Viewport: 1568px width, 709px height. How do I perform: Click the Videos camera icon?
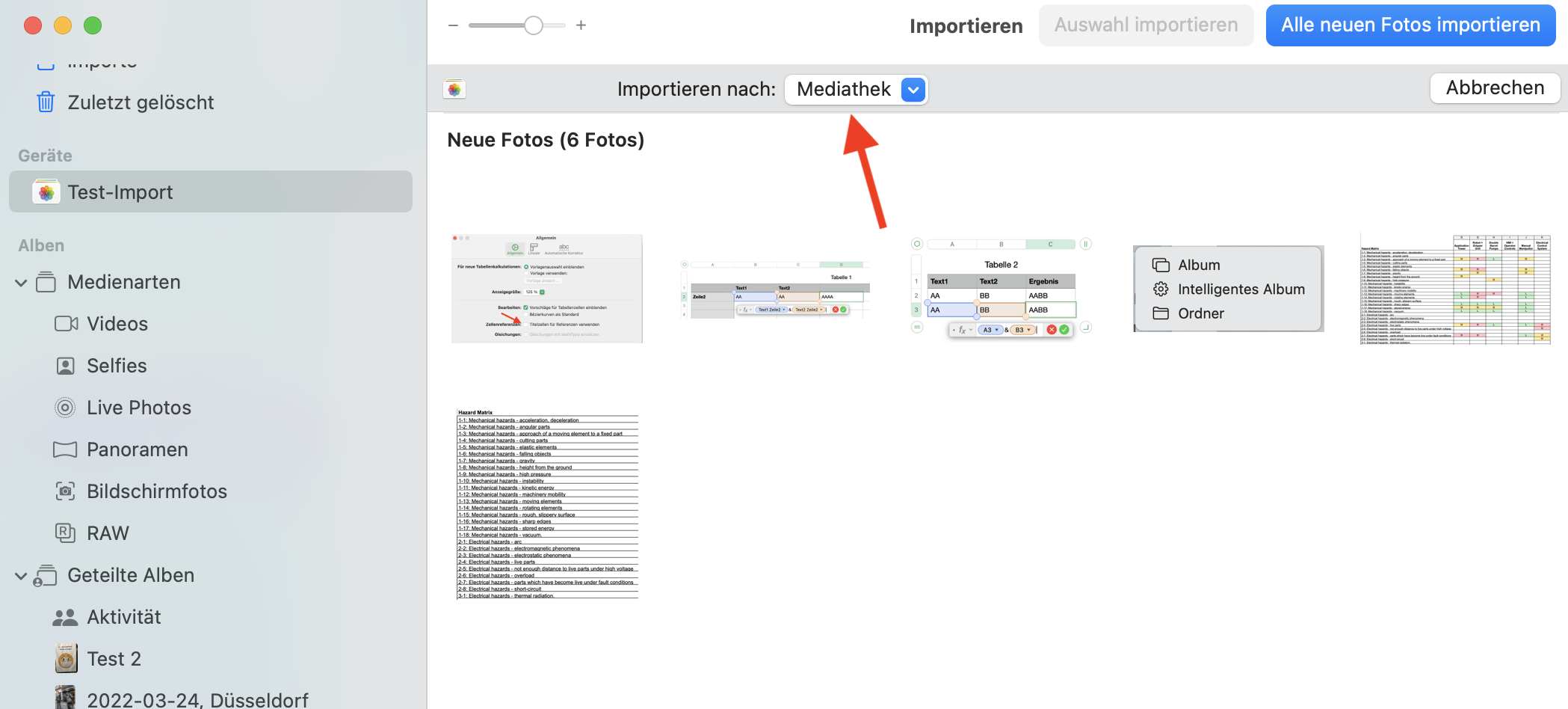(x=66, y=324)
